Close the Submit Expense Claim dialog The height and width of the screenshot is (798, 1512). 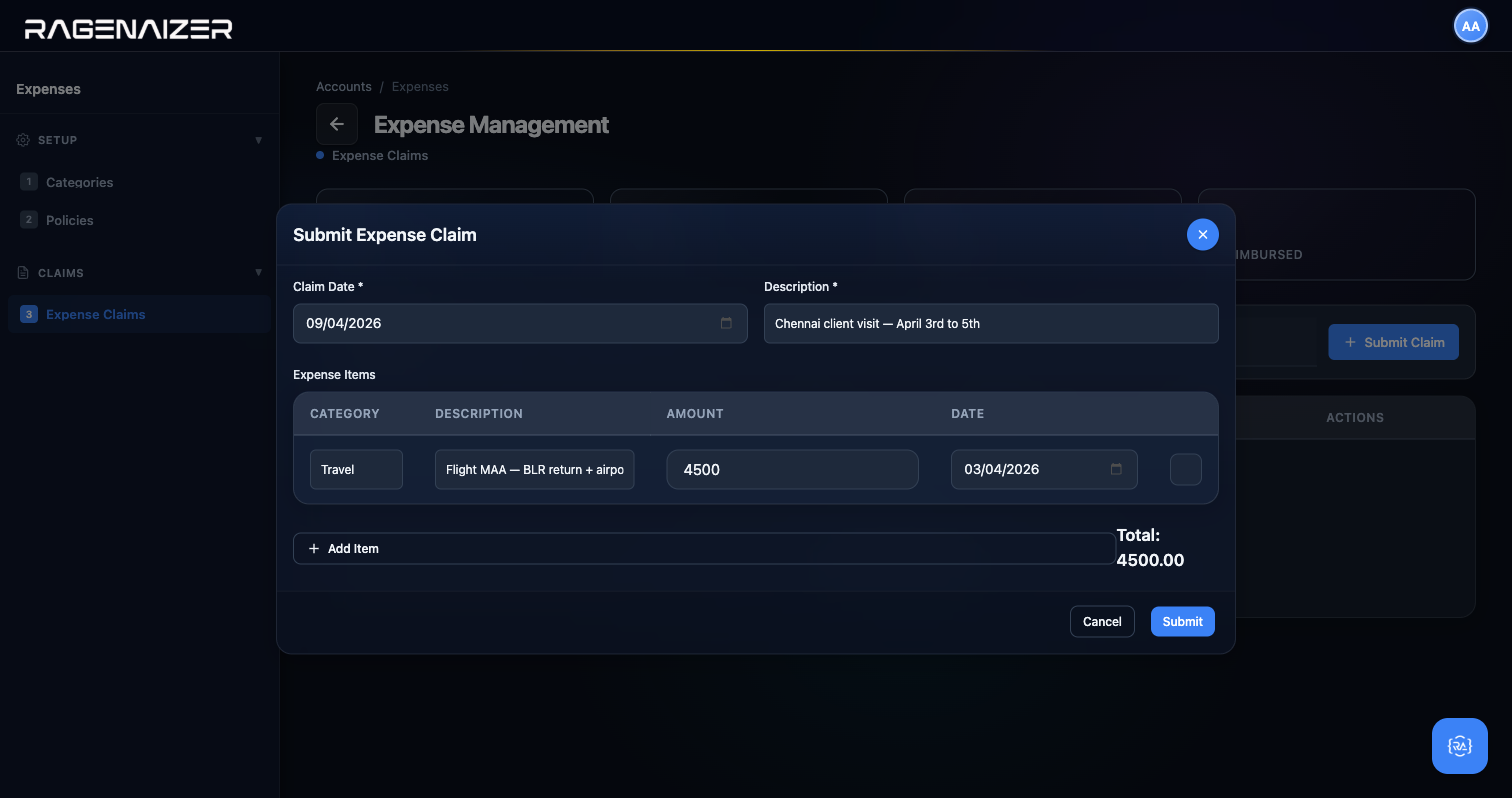point(1202,234)
